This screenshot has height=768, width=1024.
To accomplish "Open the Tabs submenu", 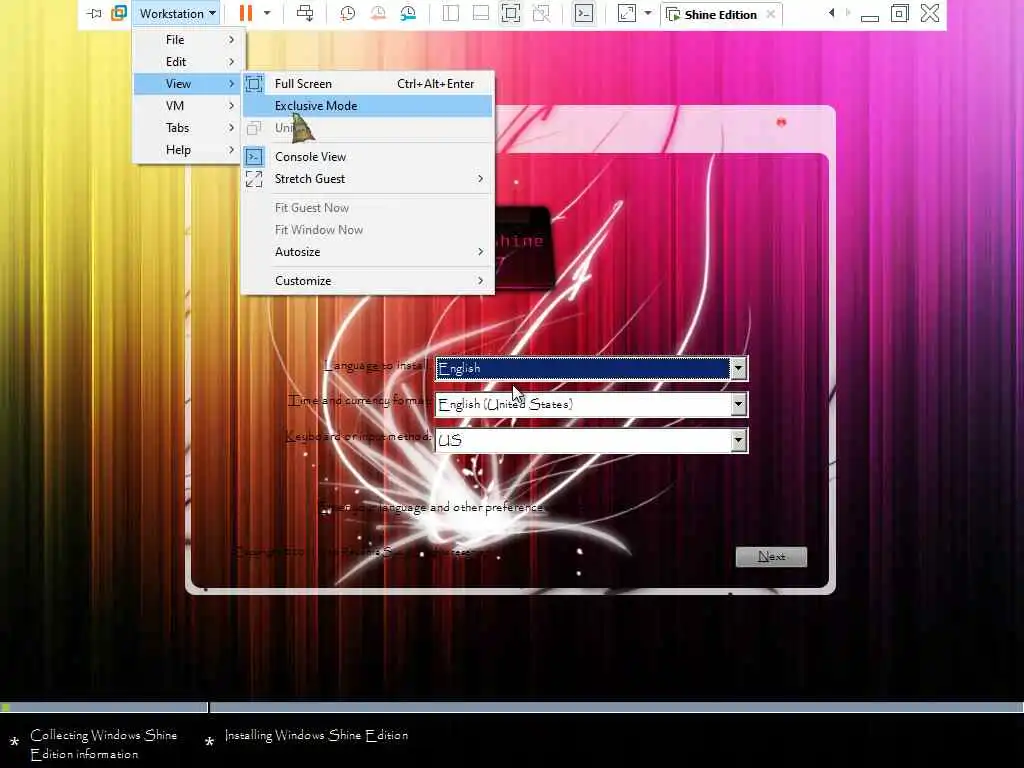I will pyautogui.click(x=187, y=128).
